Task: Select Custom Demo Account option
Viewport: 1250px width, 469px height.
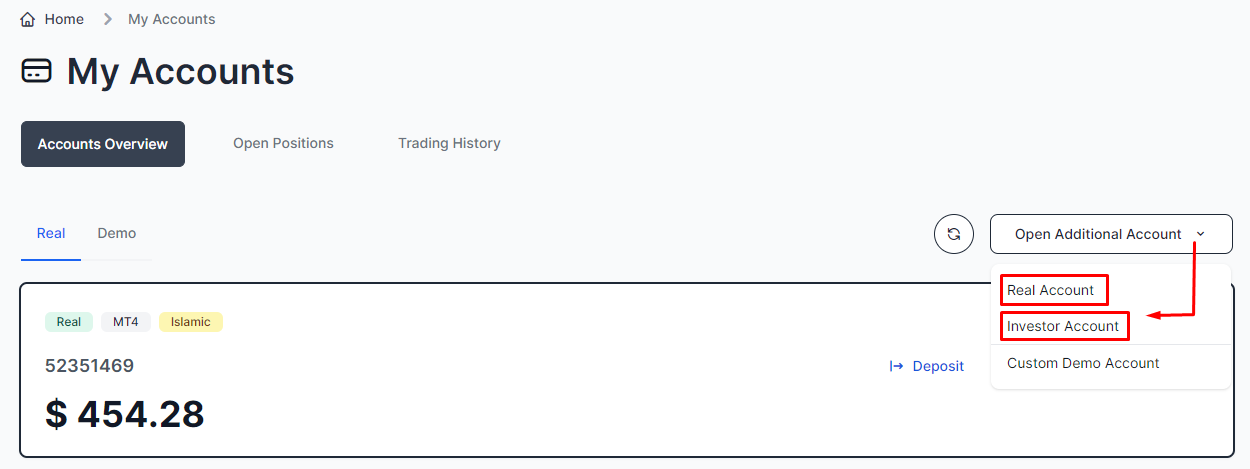Action: (1083, 363)
